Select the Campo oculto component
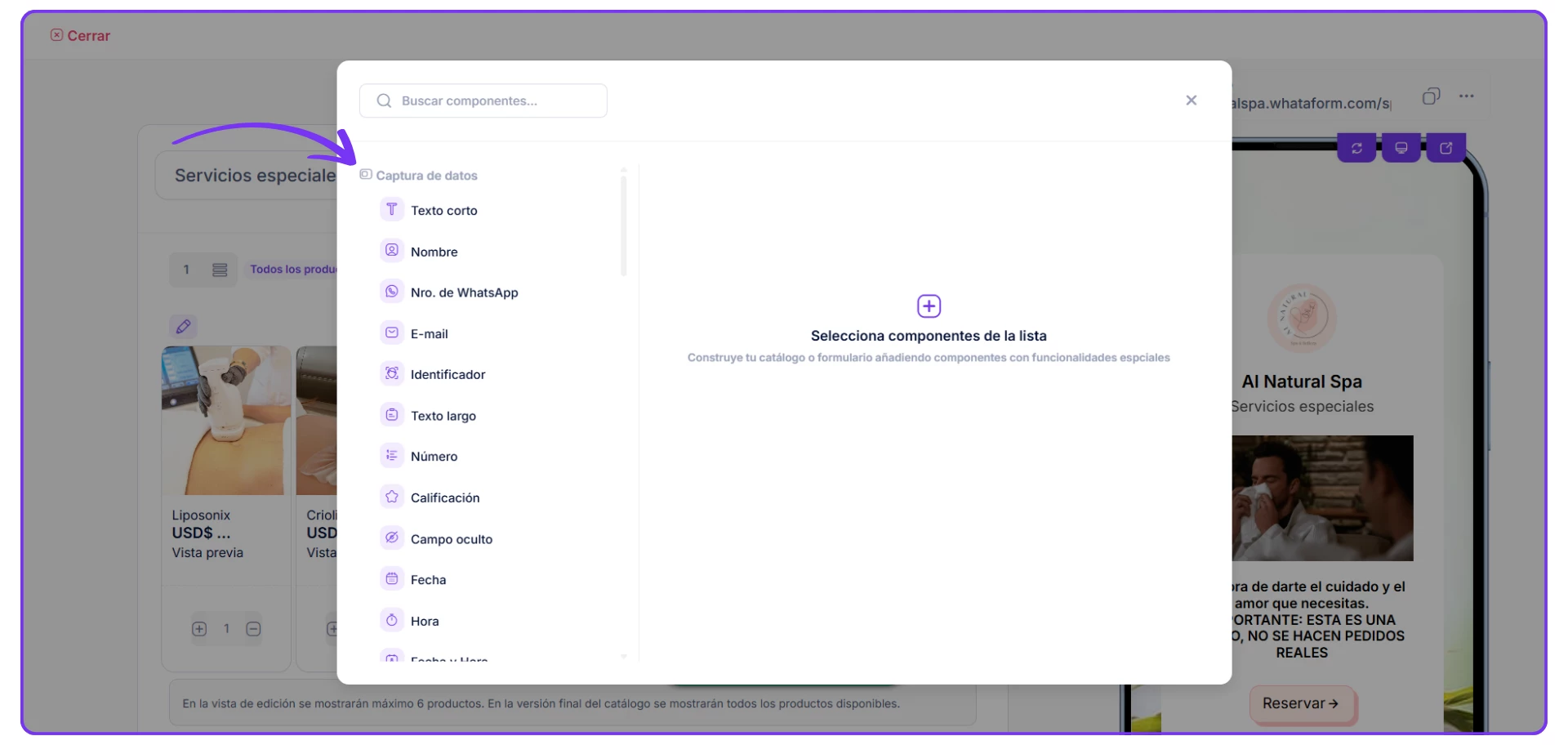This screenshot has width=1568, height=745. (x=451, y=539)
